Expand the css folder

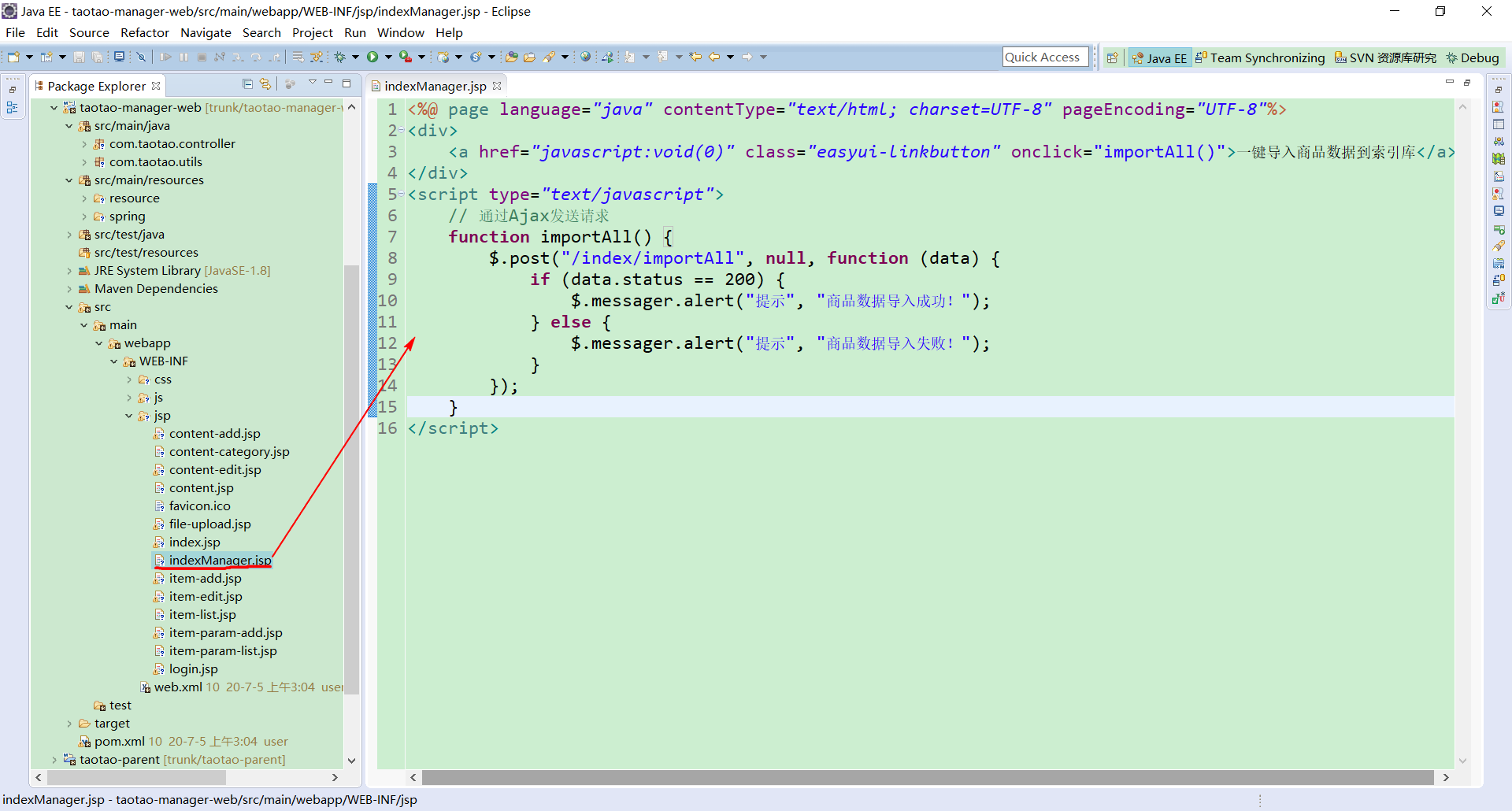[x=129, y=380]
